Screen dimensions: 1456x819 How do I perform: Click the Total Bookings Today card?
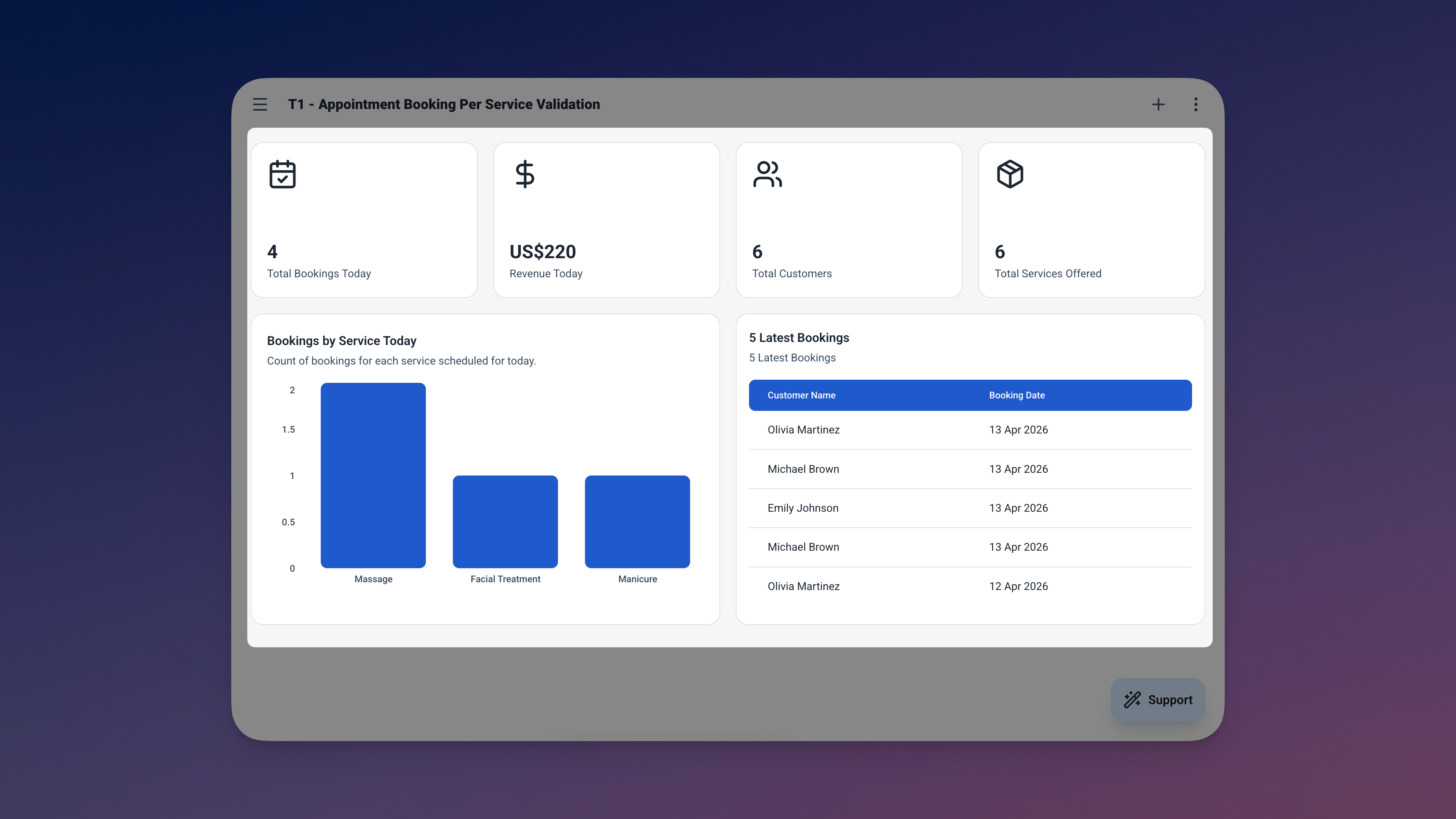[x=364, y=220]
